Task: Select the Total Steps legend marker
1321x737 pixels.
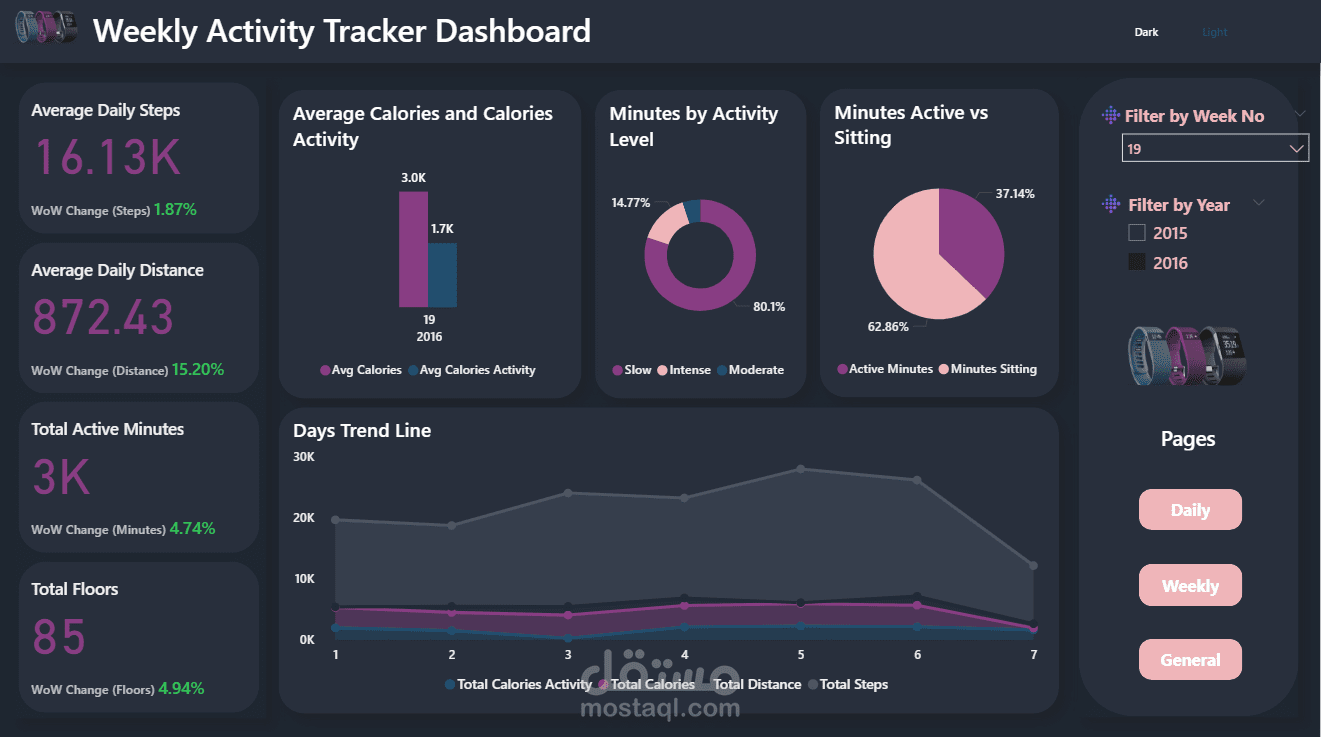Action: tap(812, 685)
